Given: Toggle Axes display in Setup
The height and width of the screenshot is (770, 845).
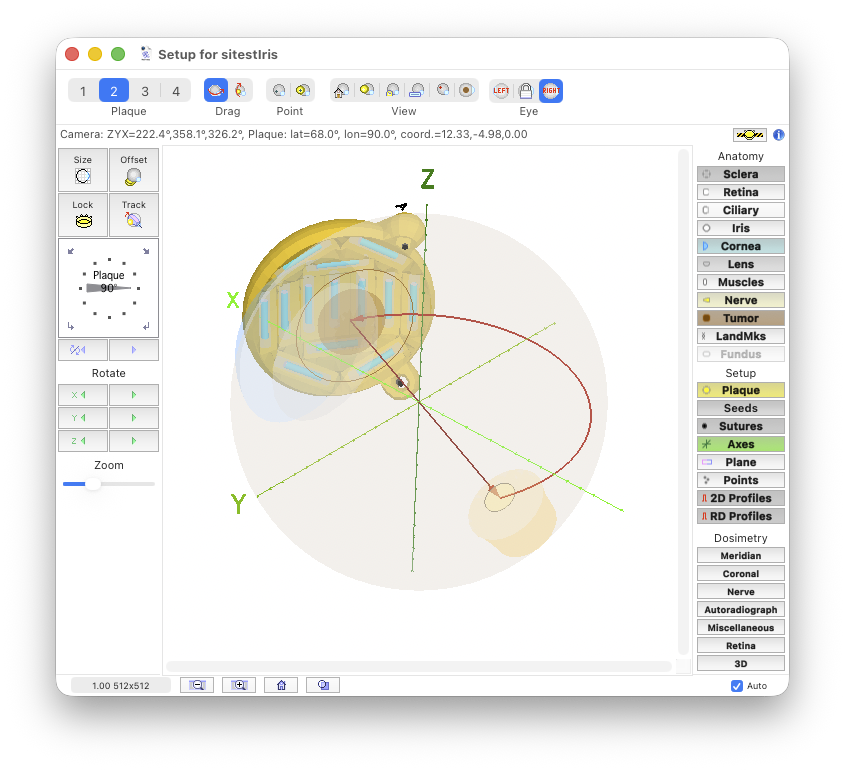Looking at the screenshot, I should tap(740, 444).
